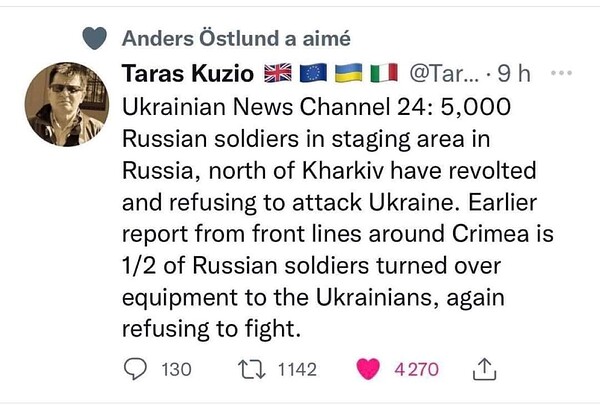Show the 4270 likes count
The image size is (600, 412).
click(x=417, y=370)
